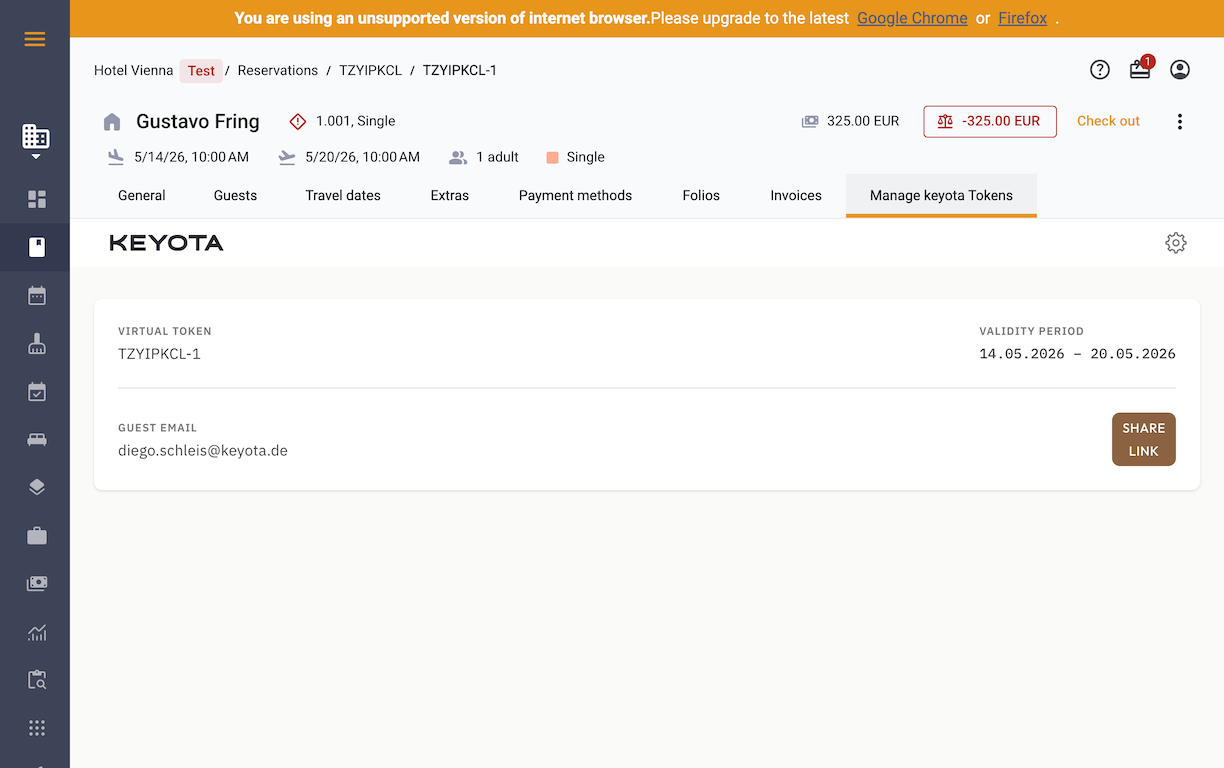
Task: Switch to the Folios tab
Action: click(x=701, y=195)
